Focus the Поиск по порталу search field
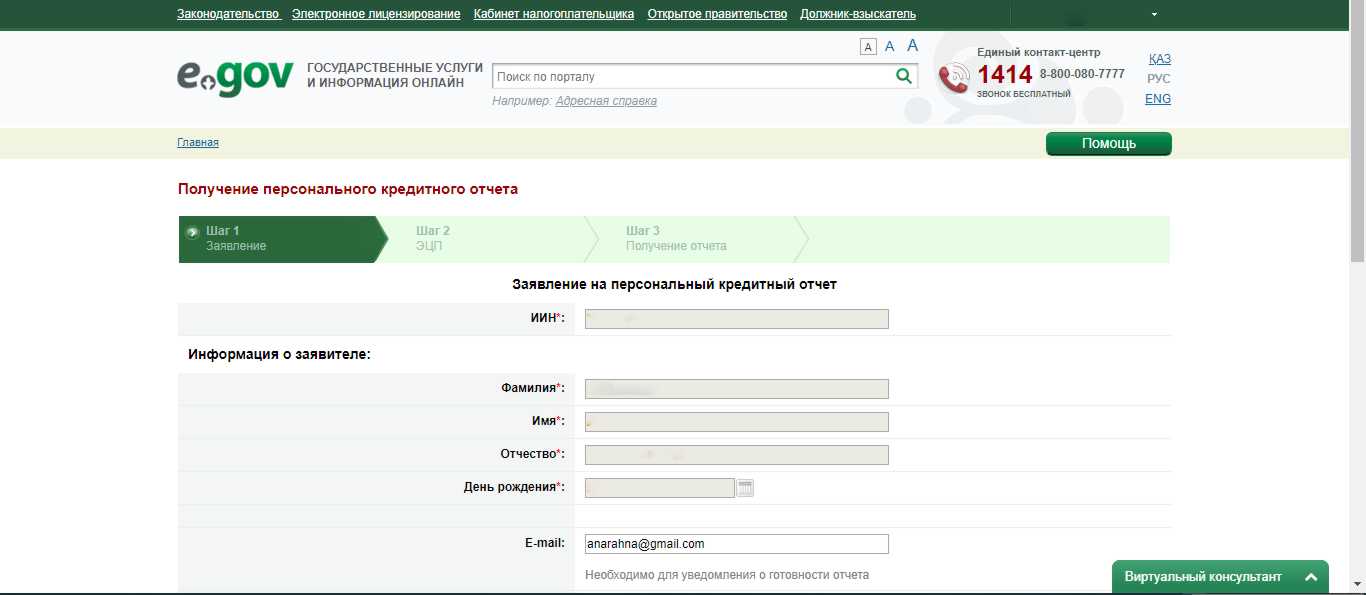This screenshot has height=595, width=1366. (x=690, y=76)
